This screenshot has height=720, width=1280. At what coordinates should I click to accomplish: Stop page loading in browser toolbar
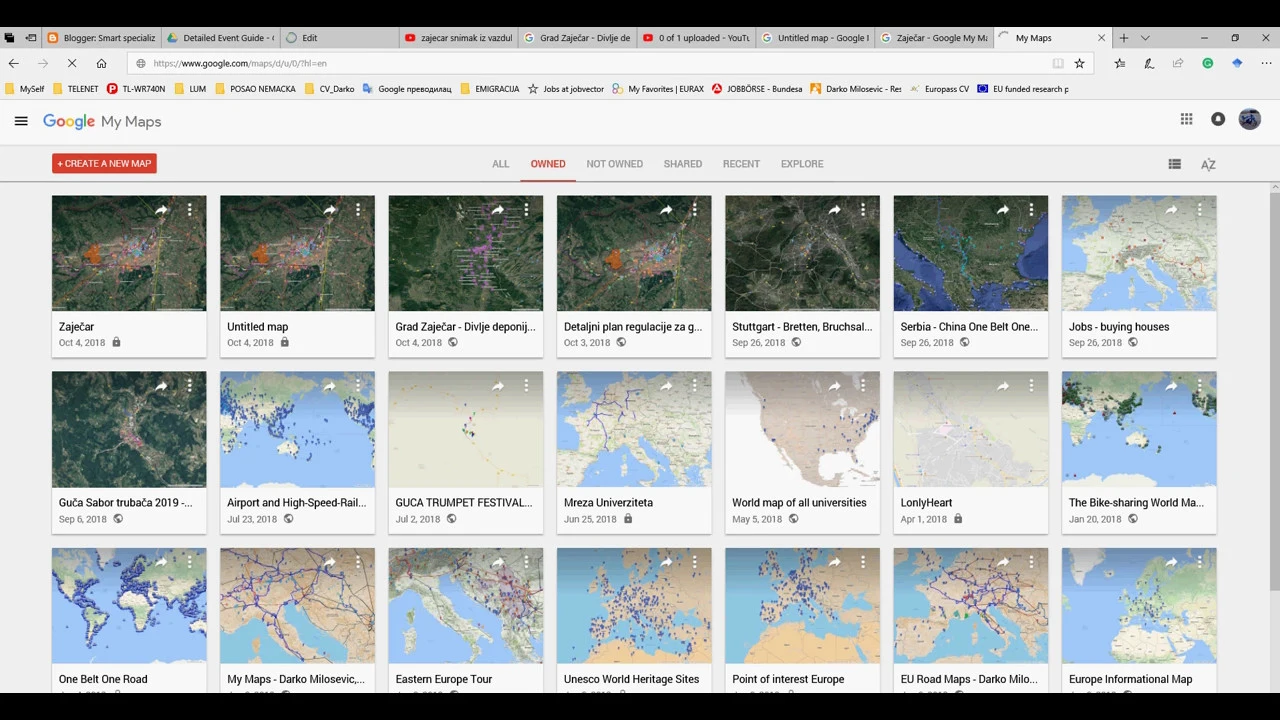tap(72, 63)
